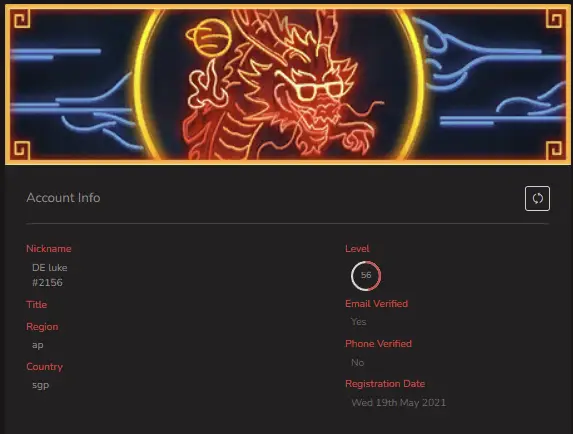Click the Level label
The height and width of the screenshot is (434, 573).
point(357,248)
